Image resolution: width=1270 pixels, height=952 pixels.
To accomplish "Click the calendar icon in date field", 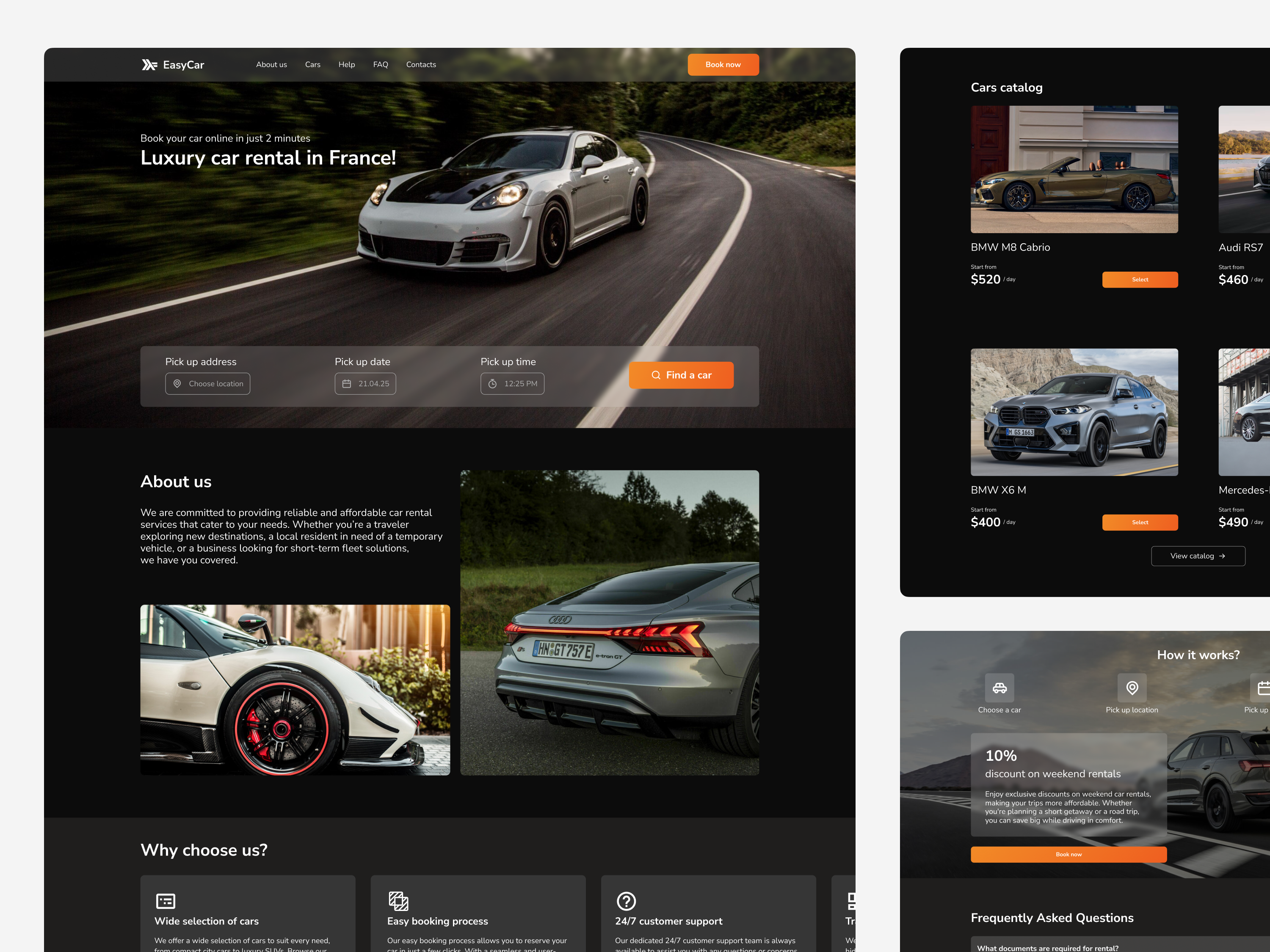I will (347, 383).
